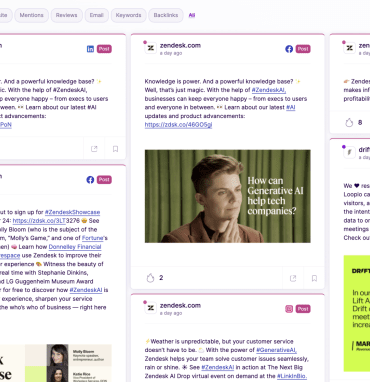The height and width of the screenshot is (382, 370).
Task: Open the #ZendeskShowcase hashtag link
Action: 72,212
